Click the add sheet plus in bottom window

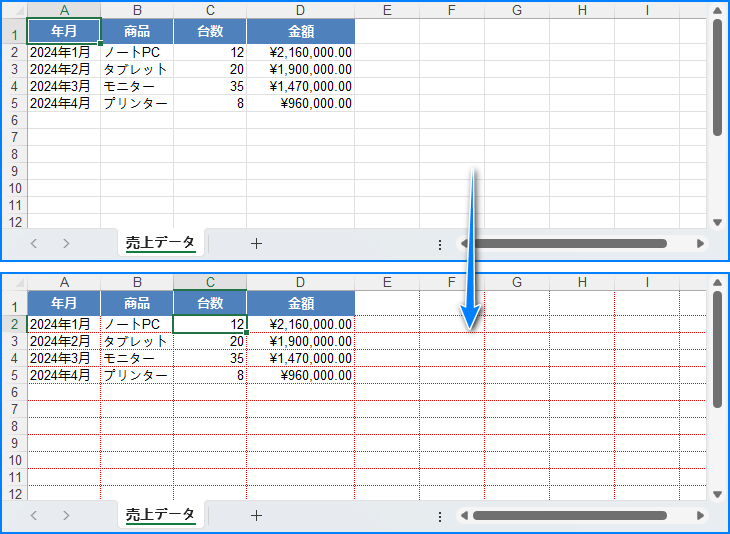[x=256, y=515]
